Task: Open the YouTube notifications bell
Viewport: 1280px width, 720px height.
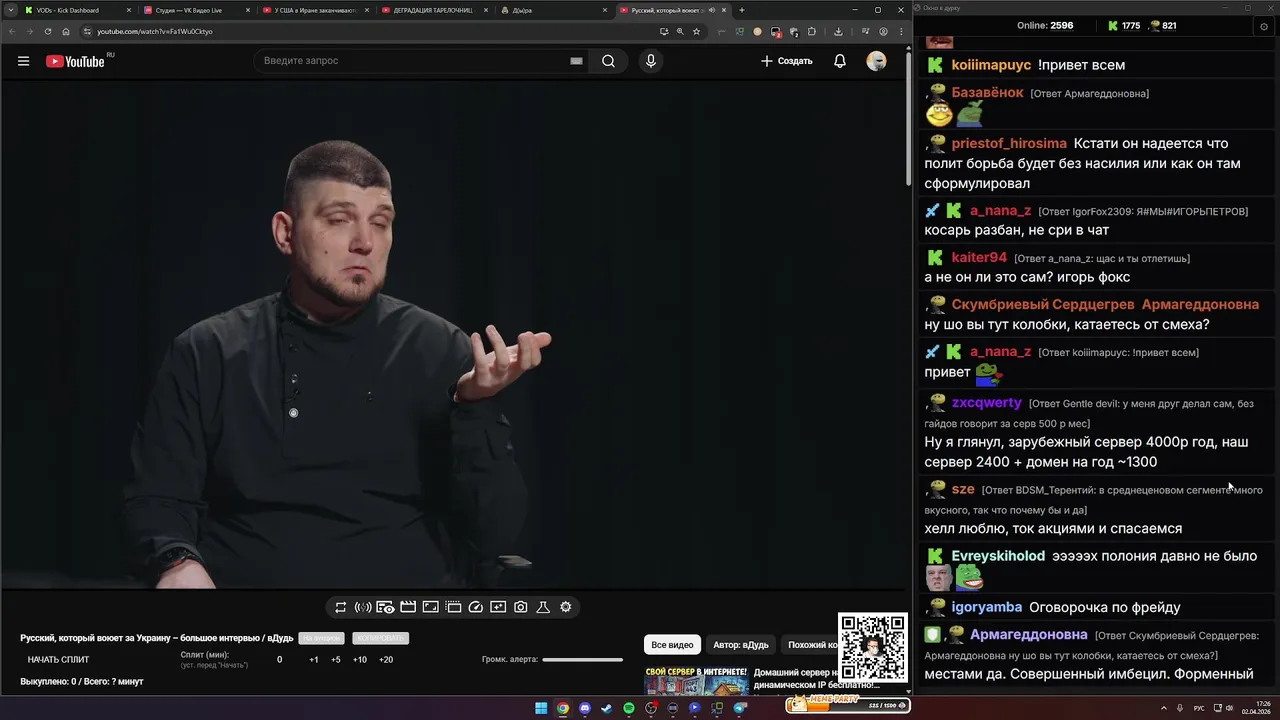Action: 840,61
